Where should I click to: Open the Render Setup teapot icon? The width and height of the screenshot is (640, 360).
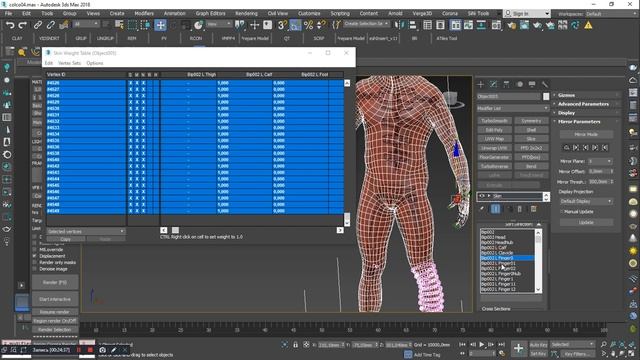[511, 25]
